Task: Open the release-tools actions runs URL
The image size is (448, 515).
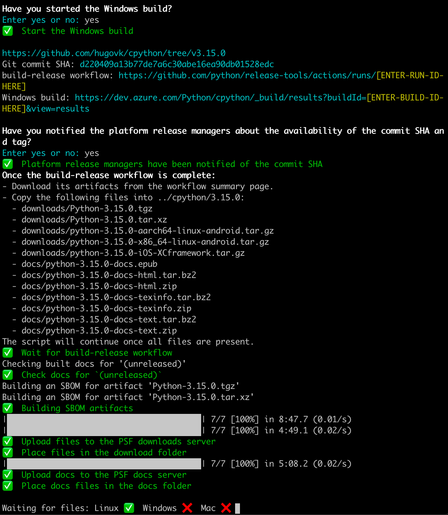Action: click(x=247, y=75)
